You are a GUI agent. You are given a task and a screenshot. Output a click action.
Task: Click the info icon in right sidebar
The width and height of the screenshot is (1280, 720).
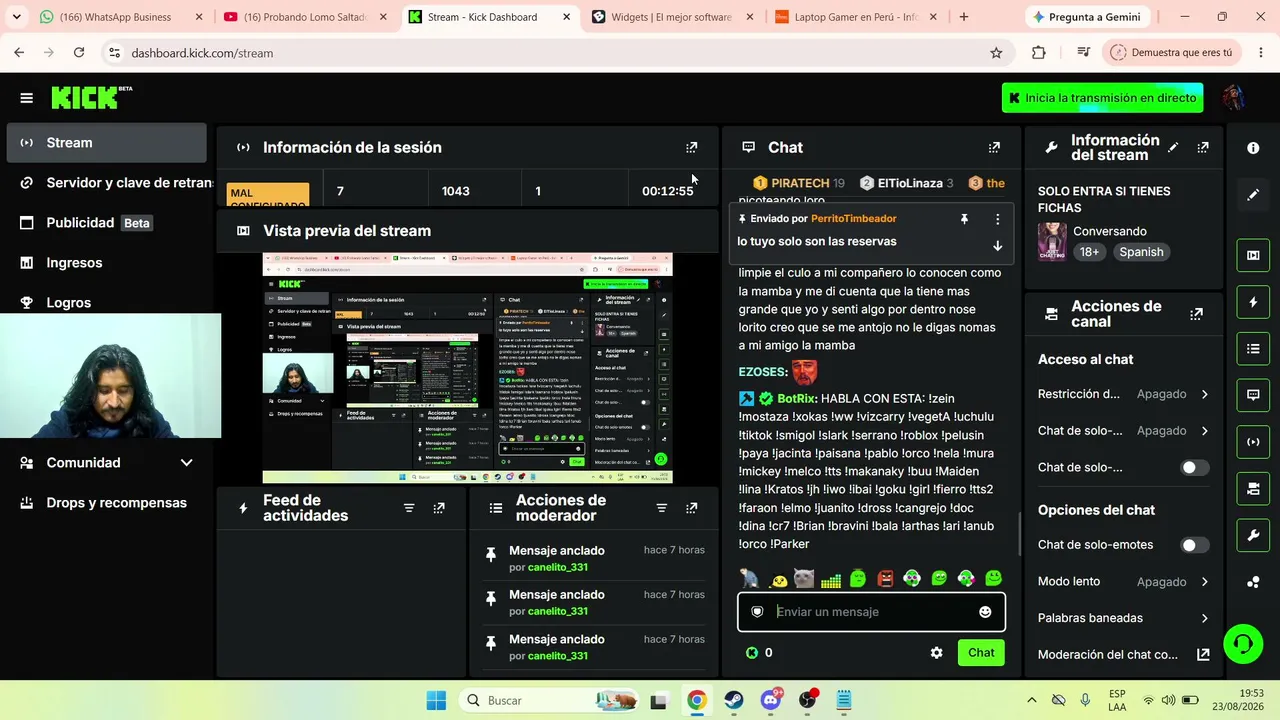pos(1253,148)
